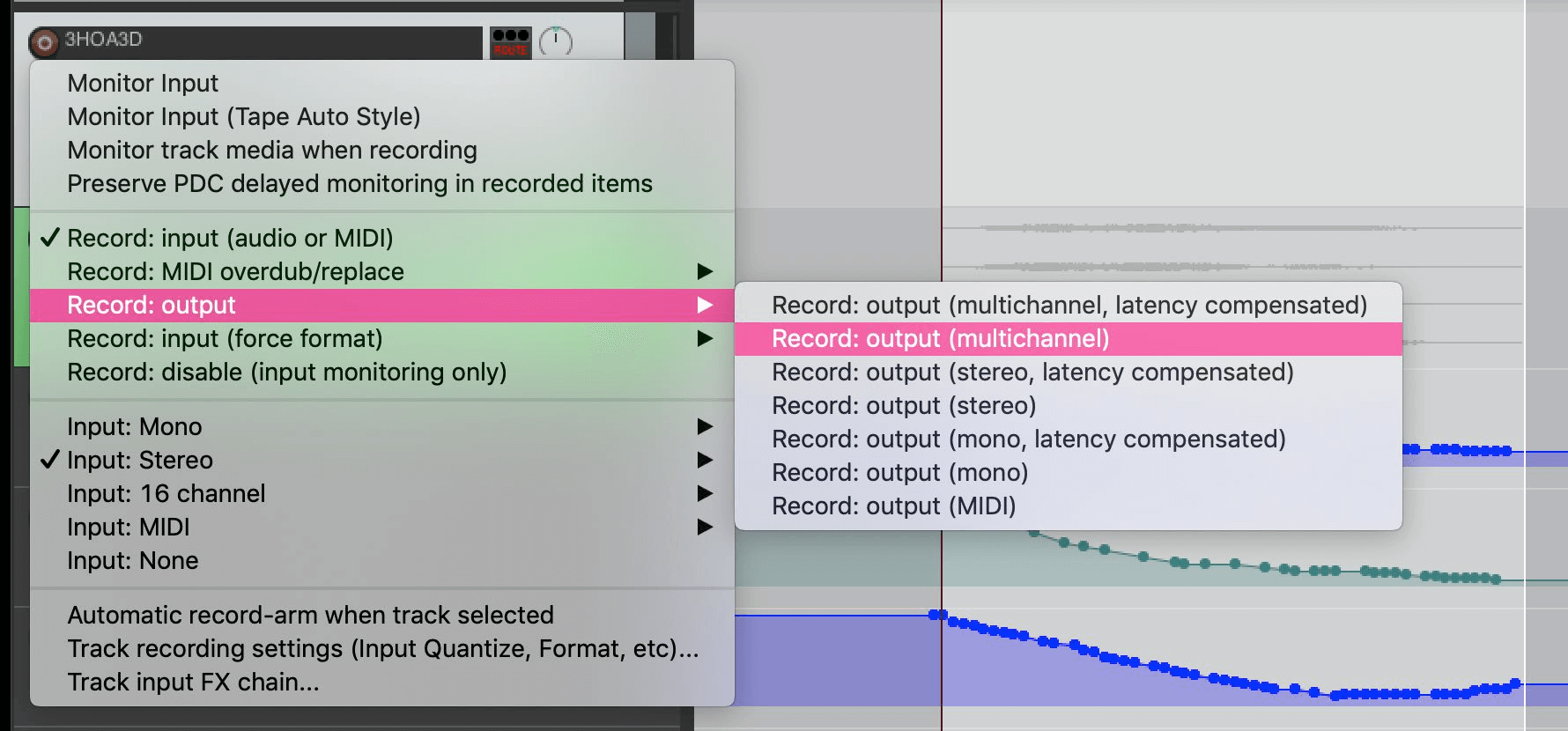Click the track knob beside the ROUTE button
The height and width of the screenshot is (731, 1568).
tap(556, 41)
